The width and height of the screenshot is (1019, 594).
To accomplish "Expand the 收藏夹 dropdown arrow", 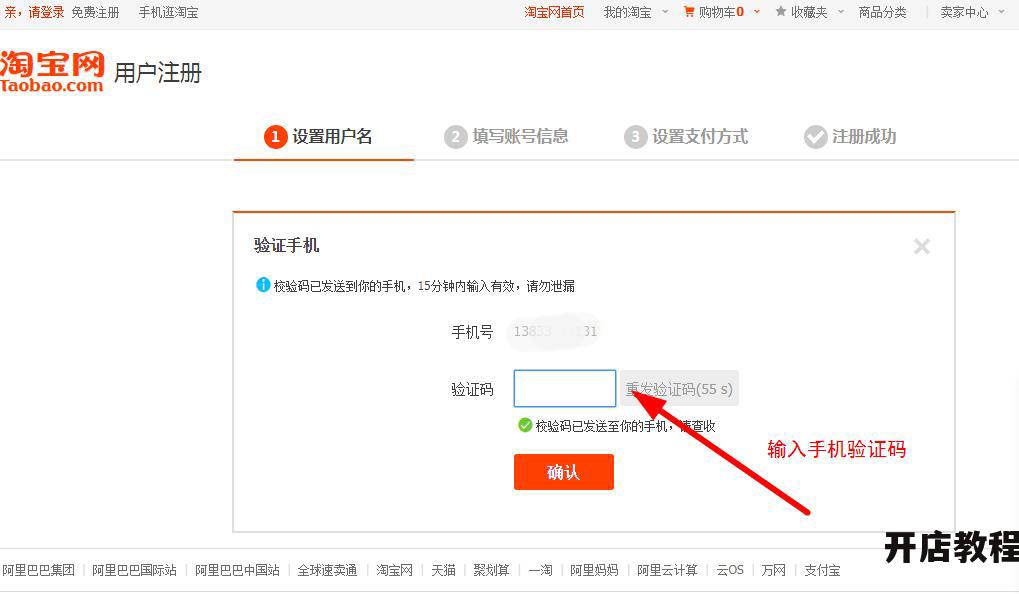I will coord(841,12).
